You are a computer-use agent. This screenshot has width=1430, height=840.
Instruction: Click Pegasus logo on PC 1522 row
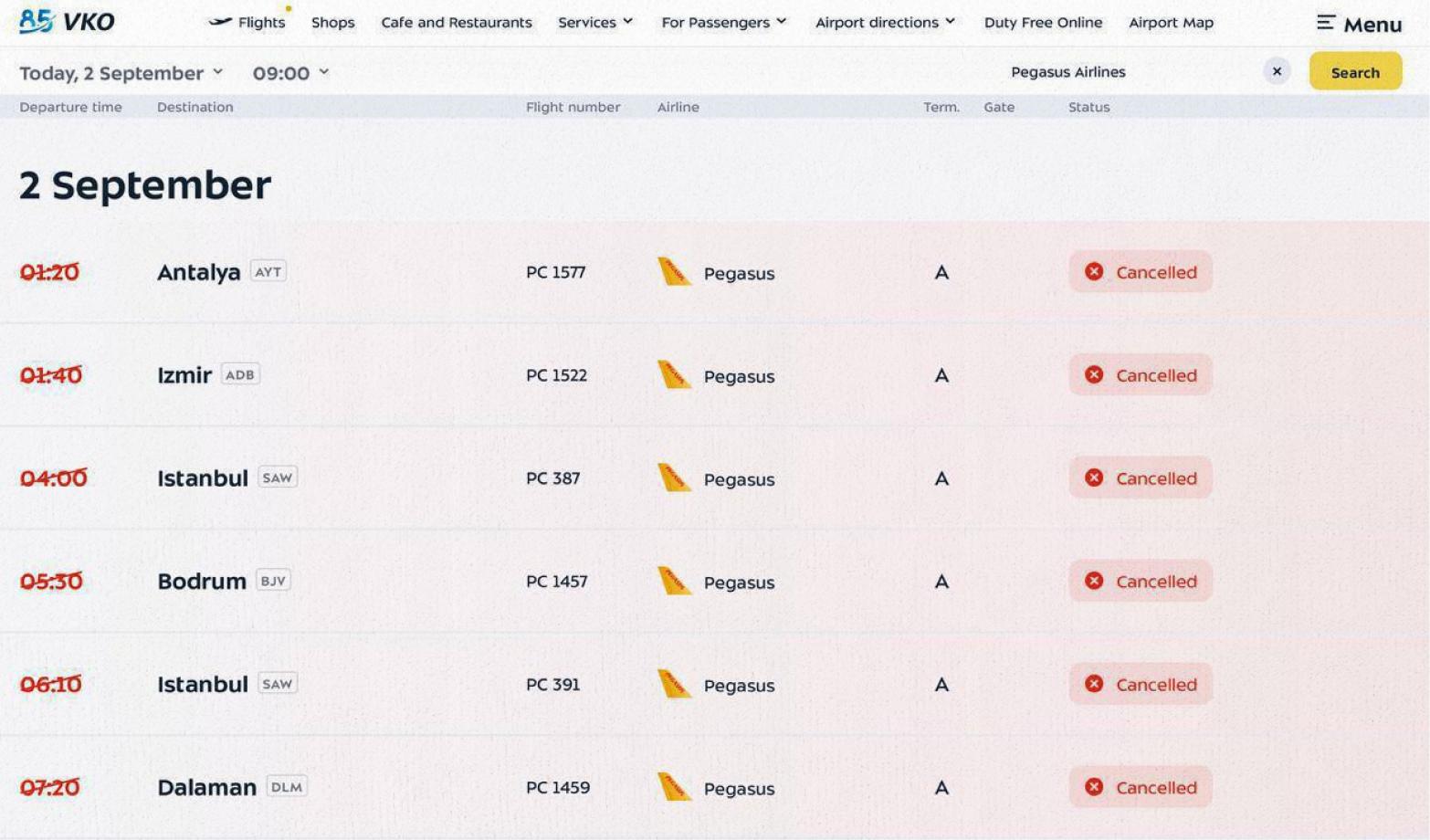point(674,374)
